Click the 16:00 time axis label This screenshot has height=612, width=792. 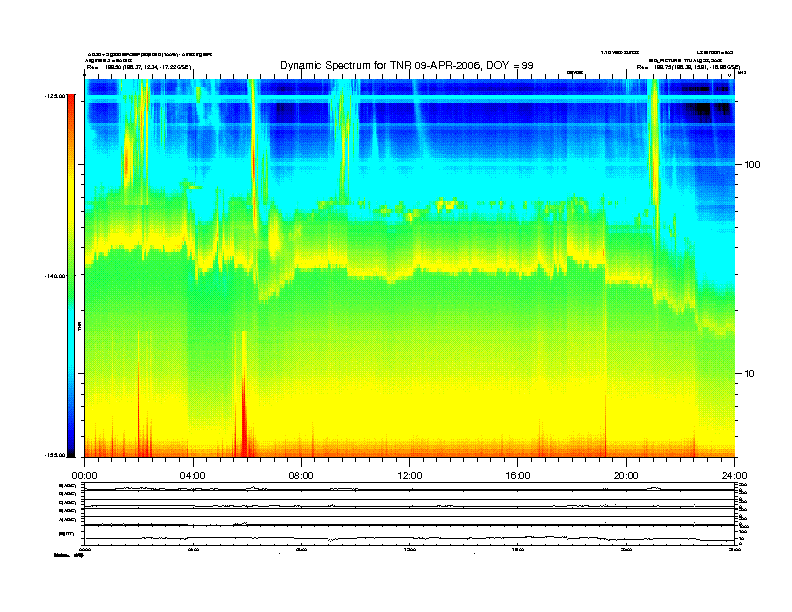pyautogui.click(x=518, y=476)
